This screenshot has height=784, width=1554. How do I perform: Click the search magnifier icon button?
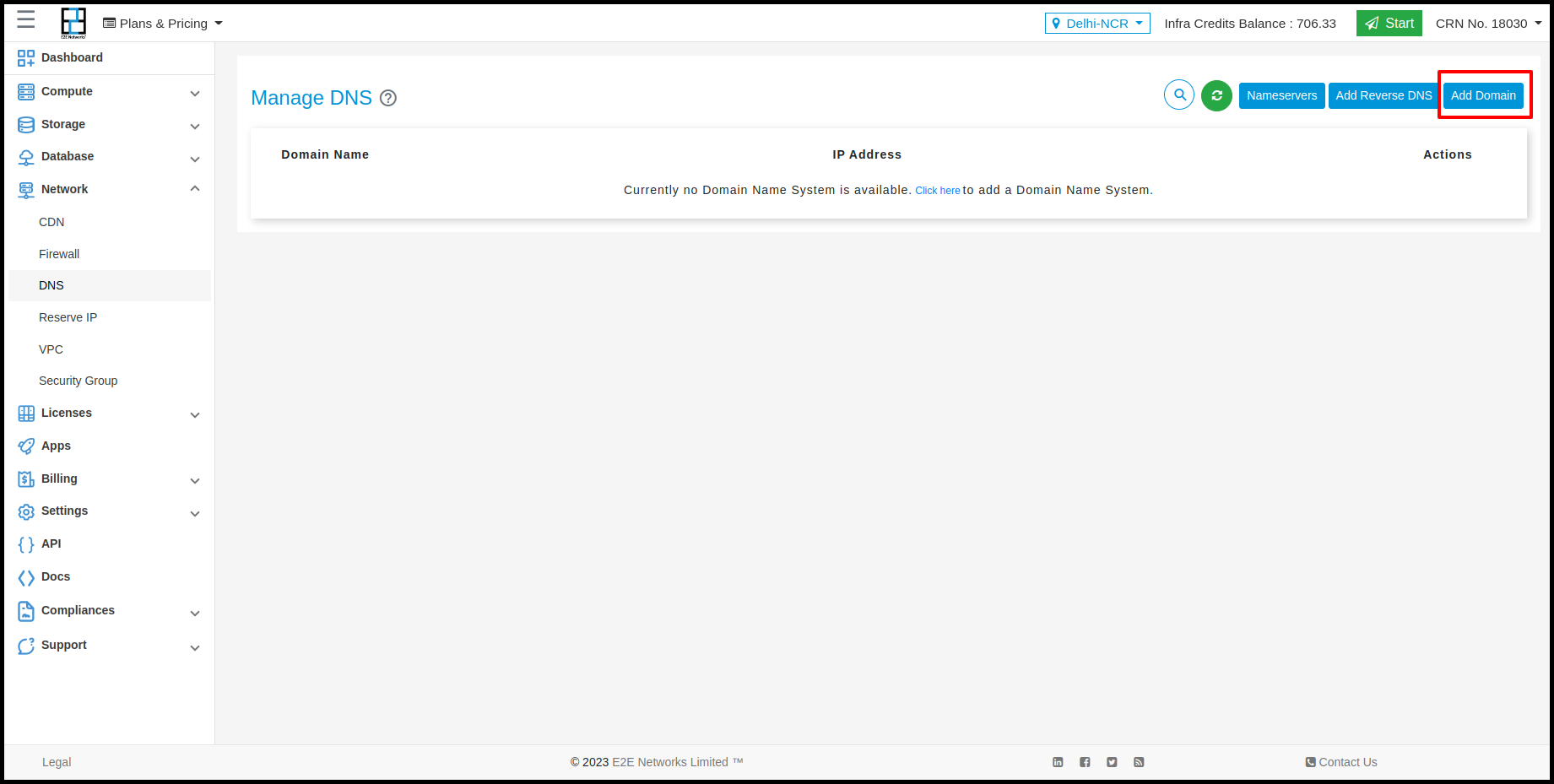[1179, 95]
